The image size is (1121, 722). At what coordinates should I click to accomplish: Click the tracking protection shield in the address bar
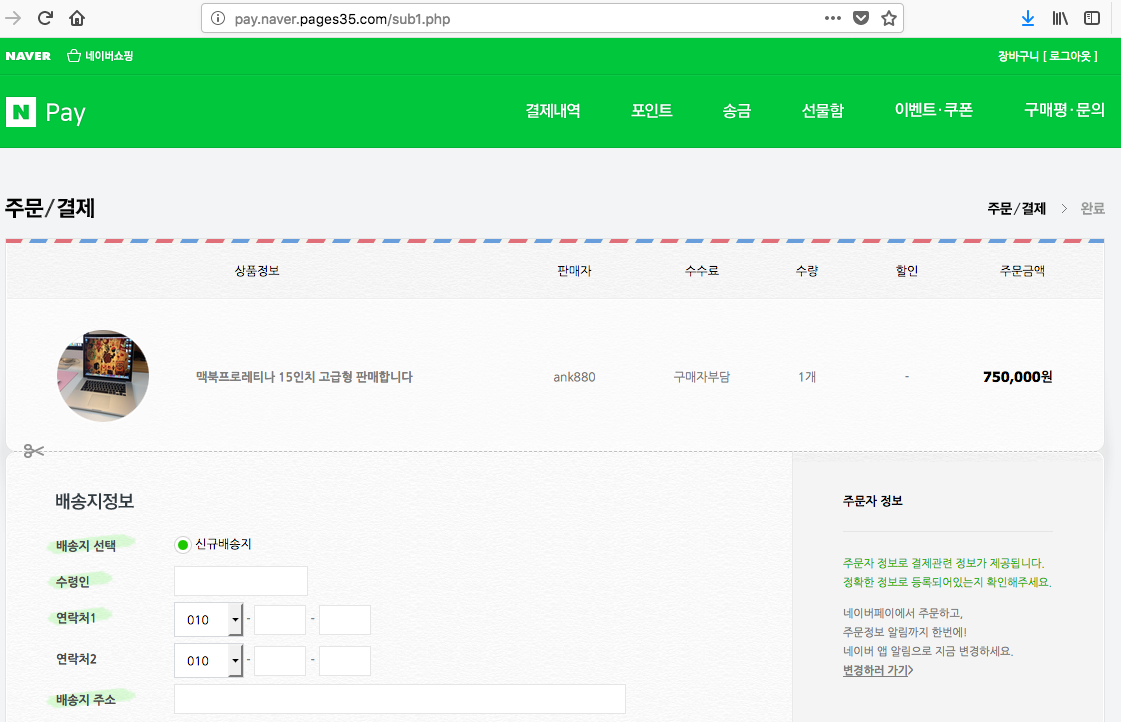click(x=861, y=17)
